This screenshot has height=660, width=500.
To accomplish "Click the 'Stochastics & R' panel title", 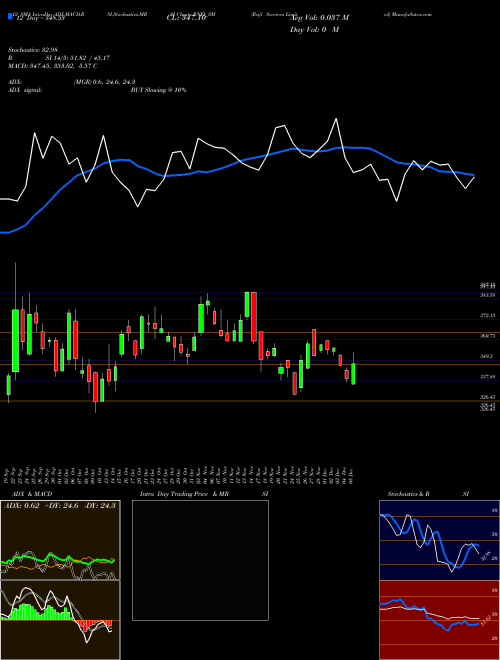I will 409,494.
